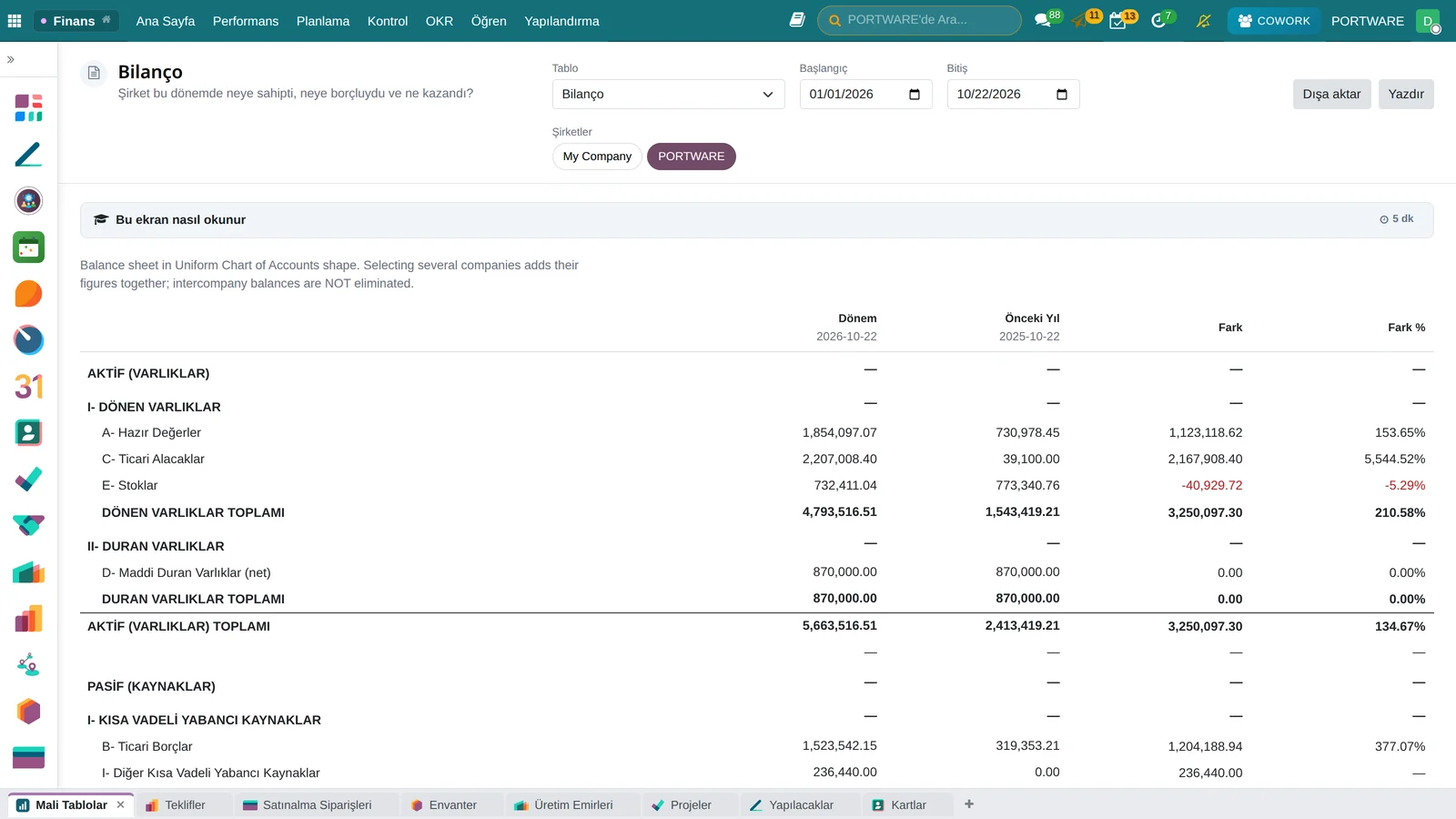Open the green calendar sidebar app icon
This screenshot has width=1456, height=819.
tap(28, 247)
